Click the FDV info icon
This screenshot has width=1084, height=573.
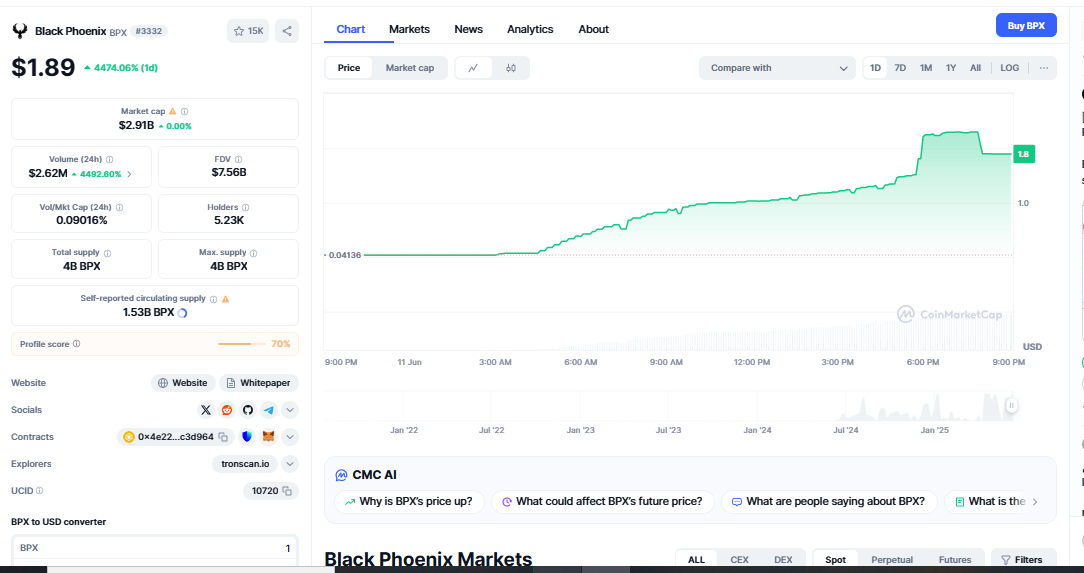[239, 160]
